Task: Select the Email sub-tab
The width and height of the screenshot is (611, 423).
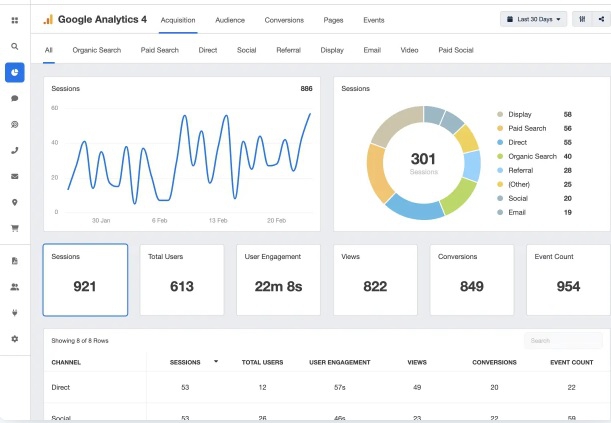Action: (x=372, y=50)
